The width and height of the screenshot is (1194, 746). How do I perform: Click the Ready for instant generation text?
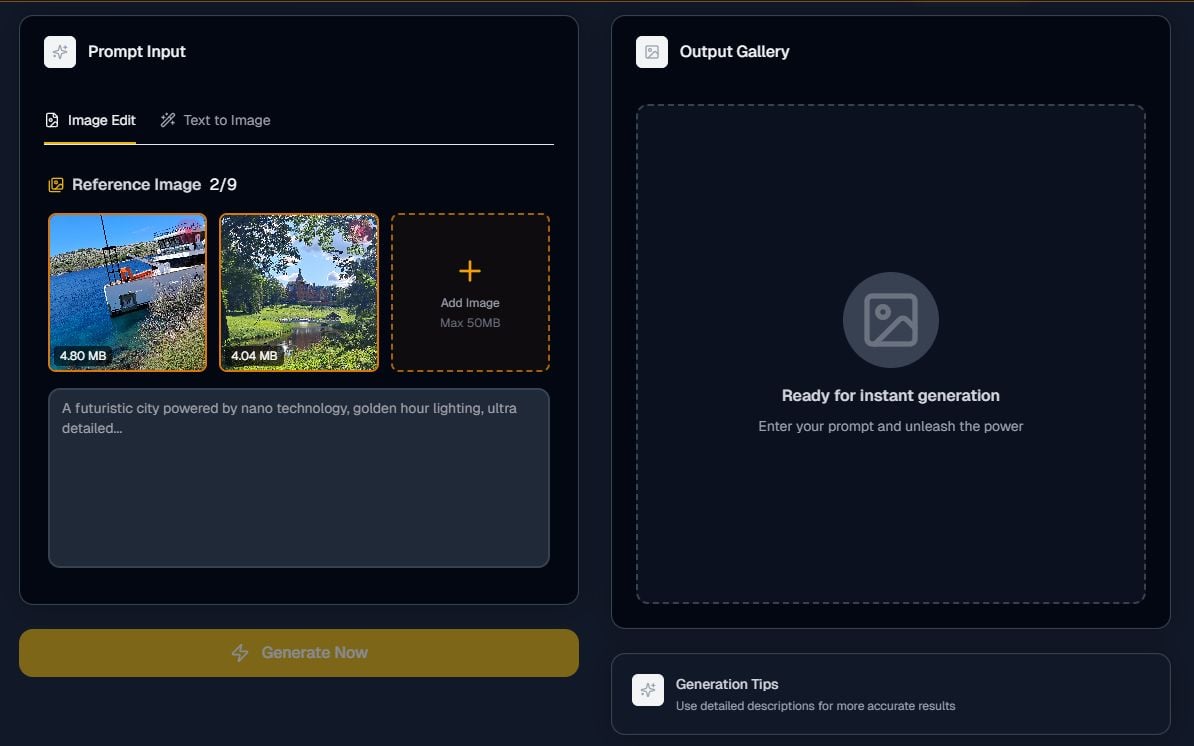point(890,396)
